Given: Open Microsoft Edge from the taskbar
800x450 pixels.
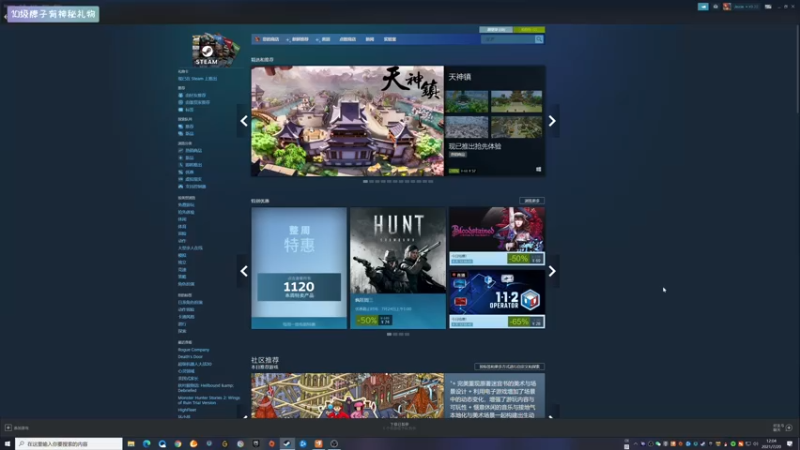Looking at the screenshot, I should [146, 444].
